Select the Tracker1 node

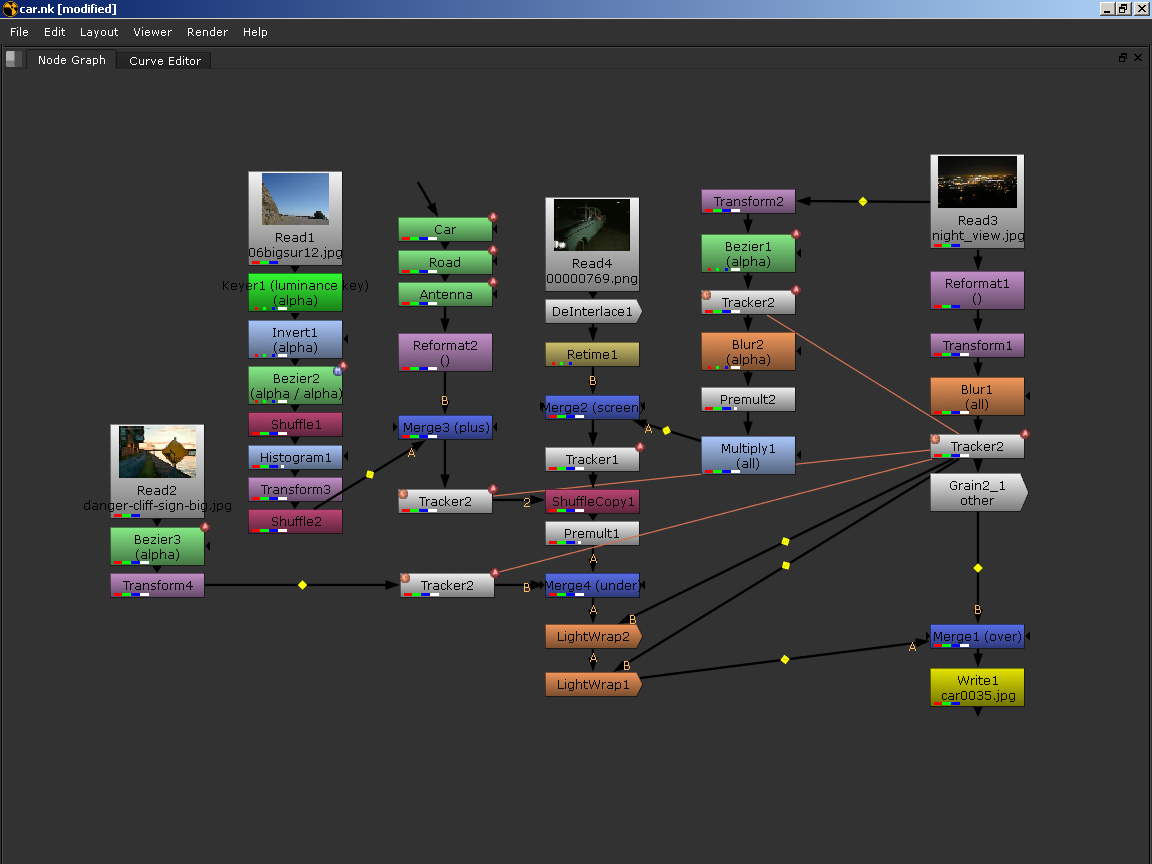[592, 460]
